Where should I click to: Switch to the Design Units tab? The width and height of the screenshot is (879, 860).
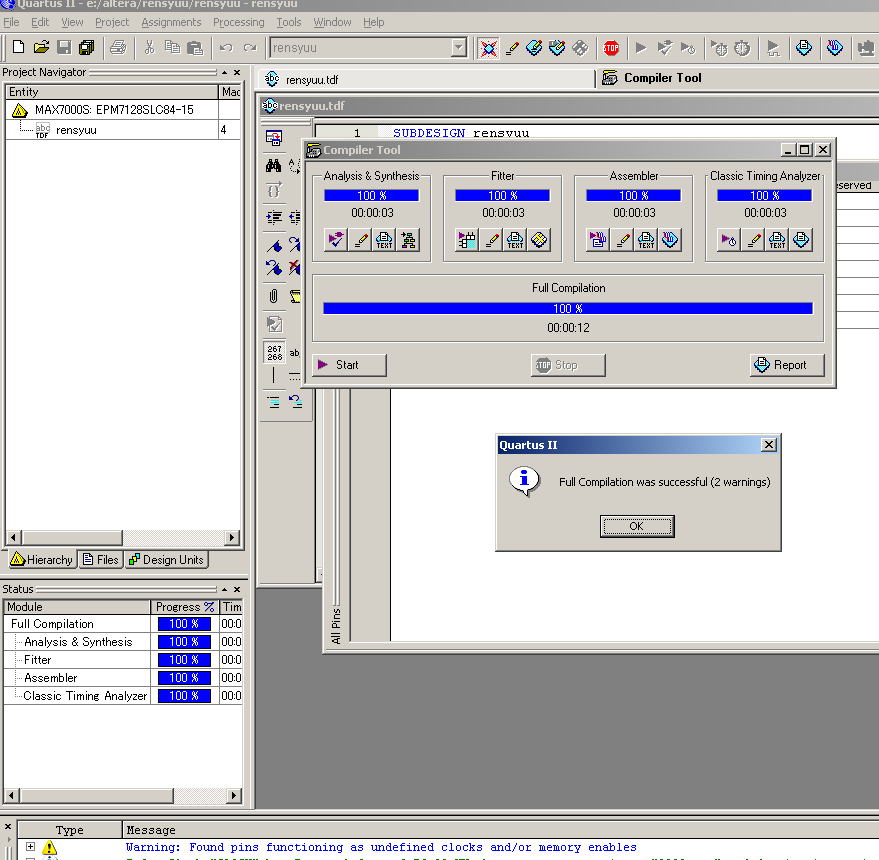click(x=166, y=560)
